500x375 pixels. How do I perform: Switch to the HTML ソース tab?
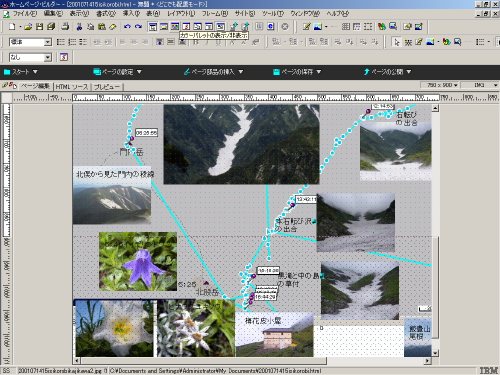coord(72,87)
